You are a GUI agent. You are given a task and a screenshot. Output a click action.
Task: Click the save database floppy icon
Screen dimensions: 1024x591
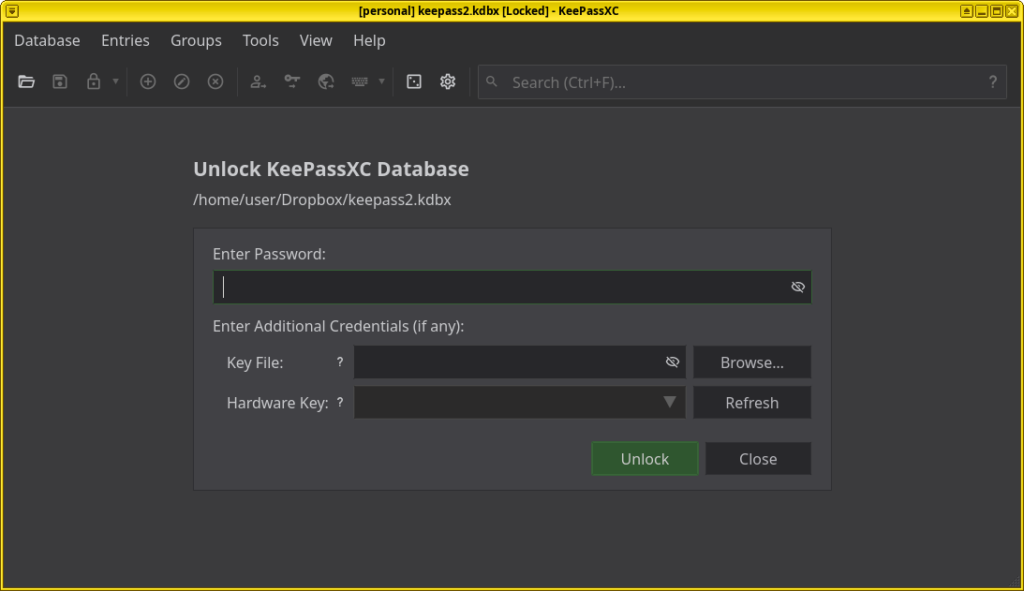60,82
